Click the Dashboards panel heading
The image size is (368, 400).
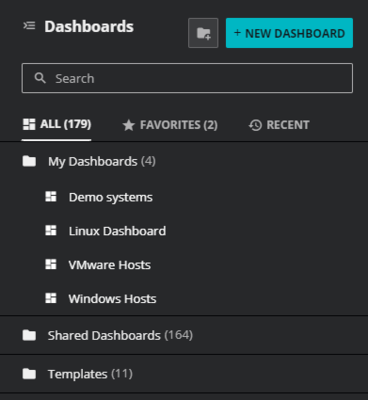tap(89, 27)
